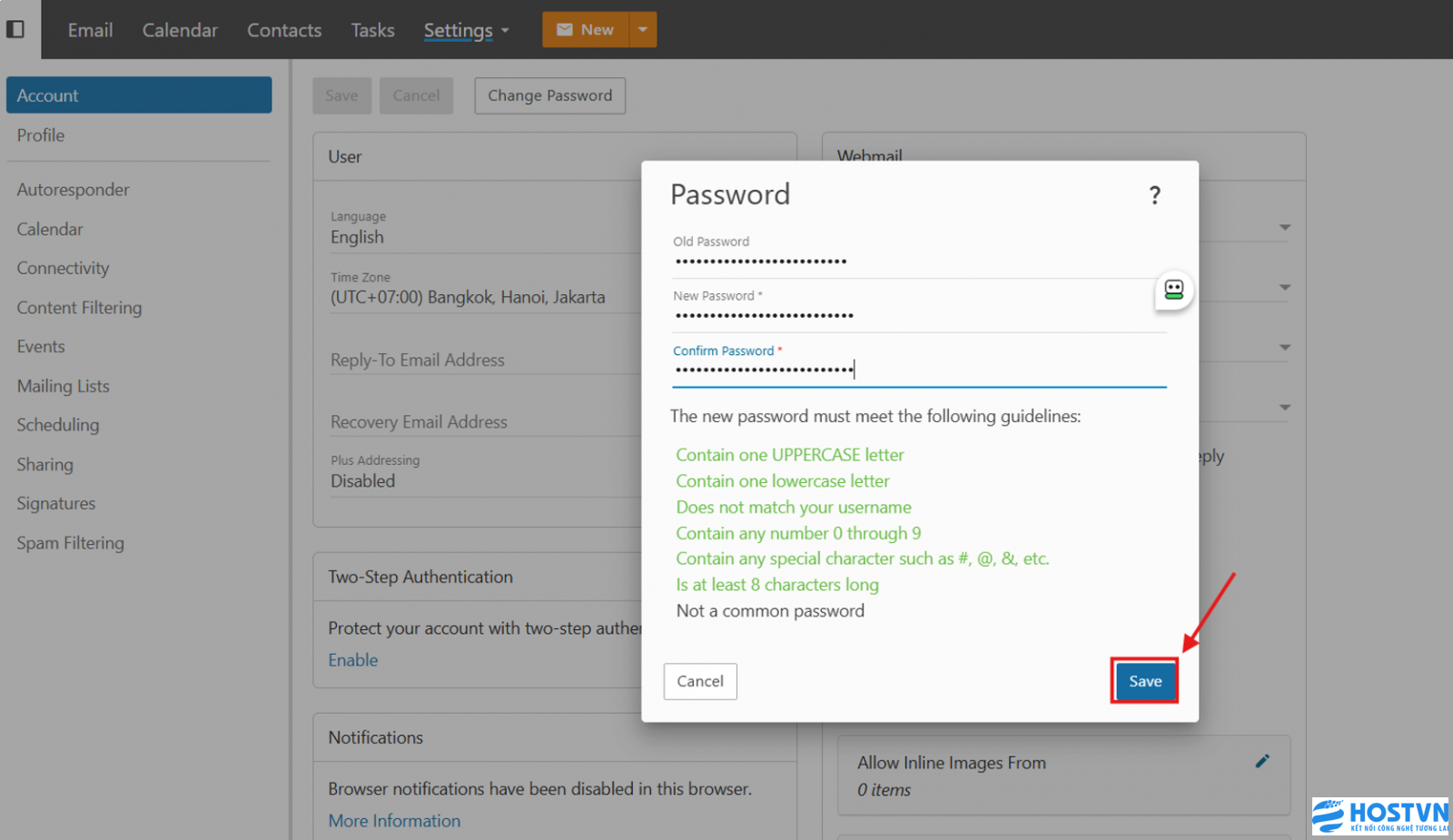Open the Contacts tab
Viewport: 1453px width, 840px height.
[x=284, y=30]
